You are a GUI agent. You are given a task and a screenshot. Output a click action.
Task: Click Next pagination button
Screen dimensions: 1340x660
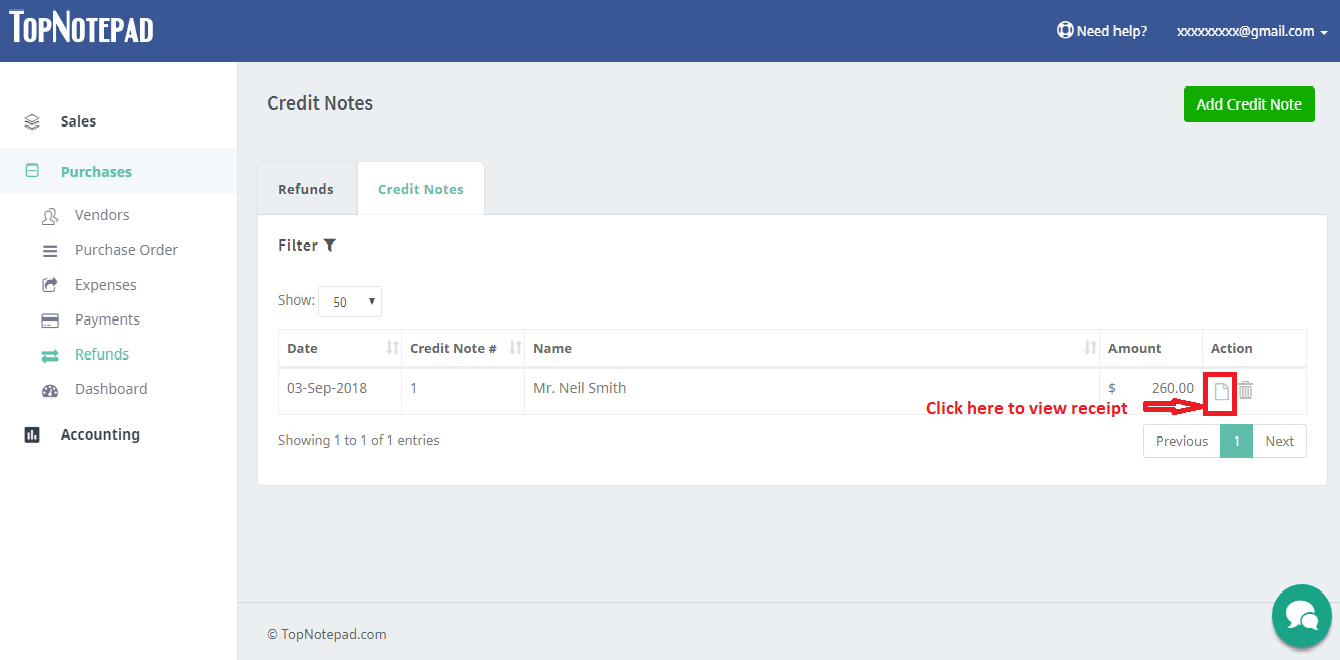[x=1279, y=441]
